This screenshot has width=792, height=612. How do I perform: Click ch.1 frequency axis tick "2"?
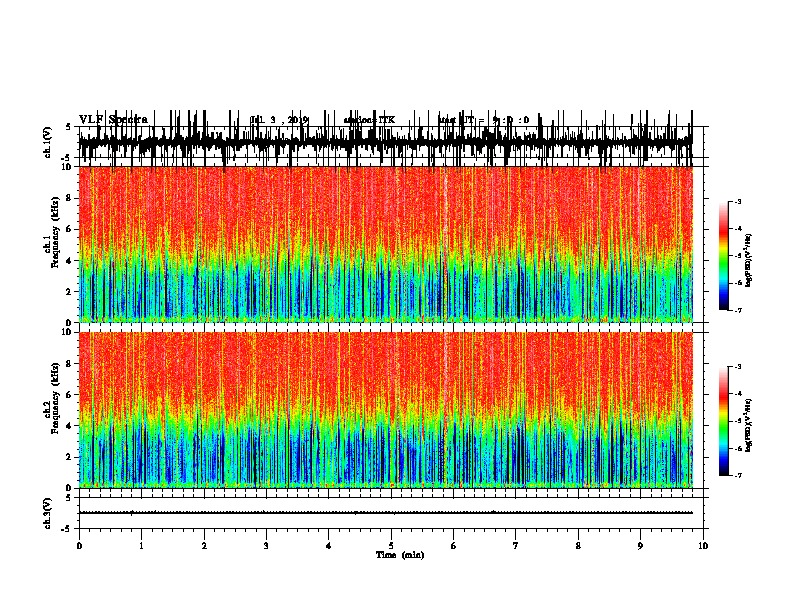(x=70, y=291)
